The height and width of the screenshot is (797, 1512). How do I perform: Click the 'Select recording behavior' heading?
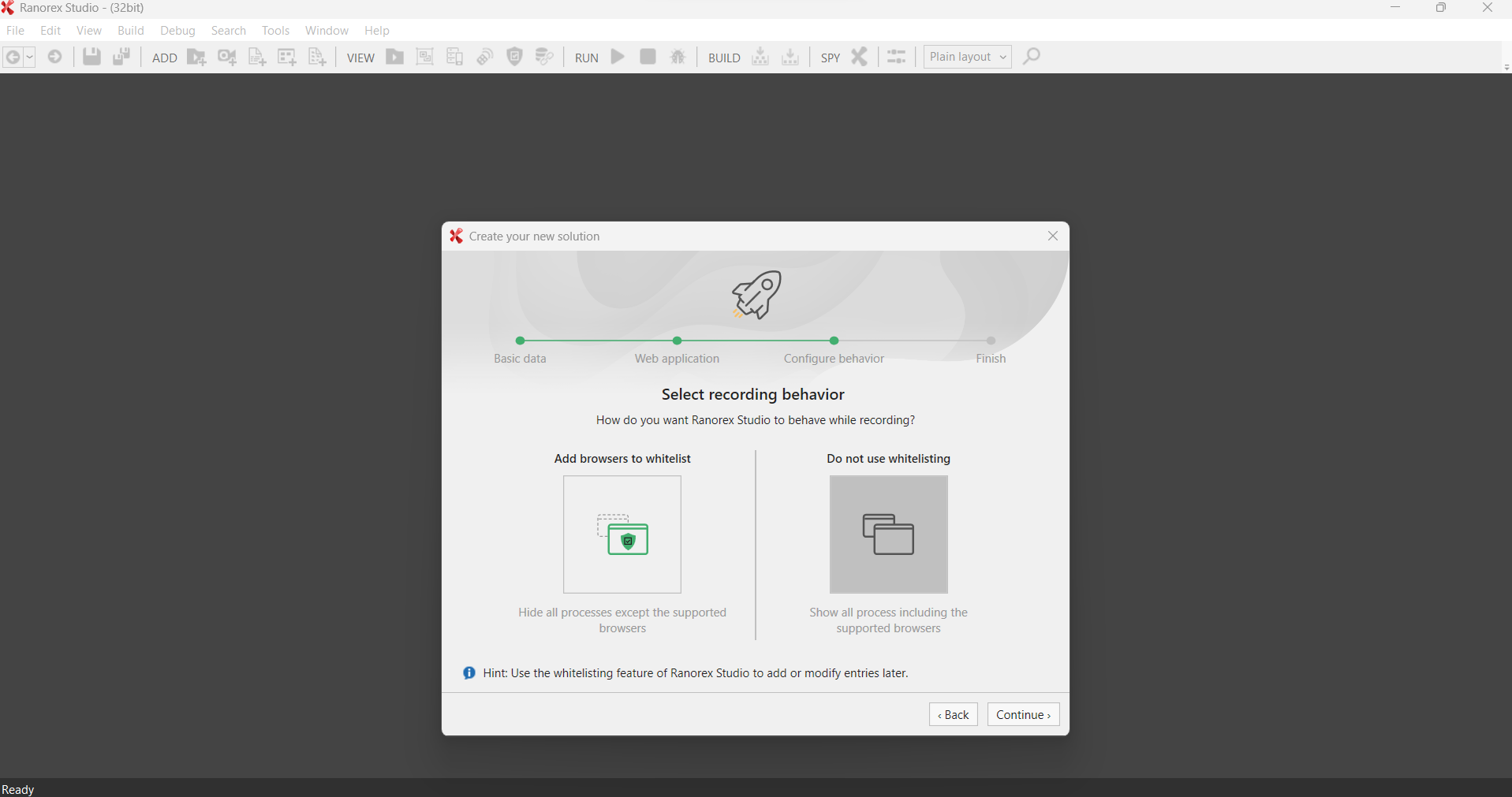pyautogui.click(x=753, y=394)
